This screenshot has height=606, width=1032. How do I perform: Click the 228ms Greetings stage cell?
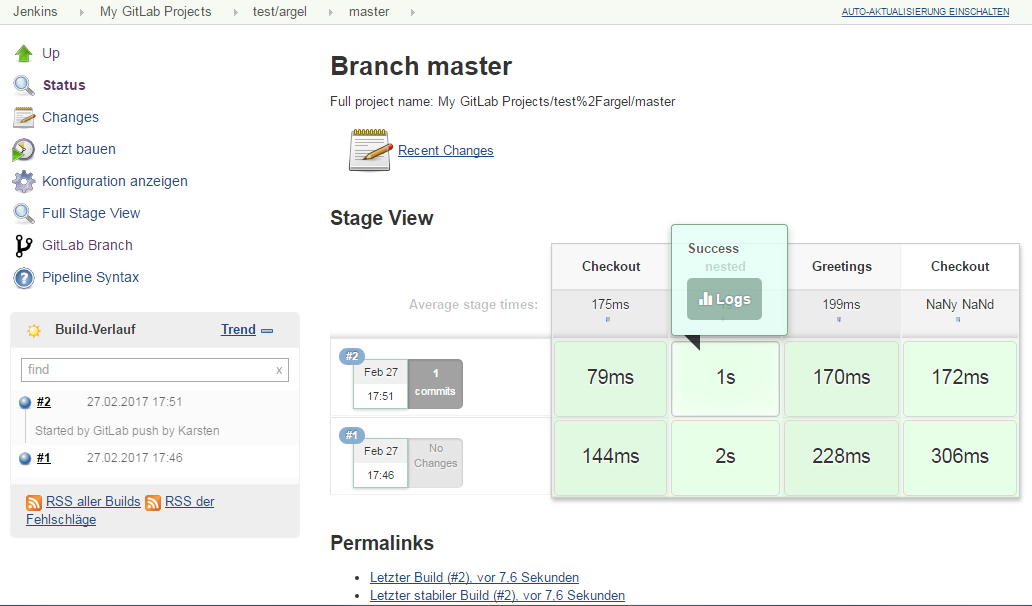841,457
